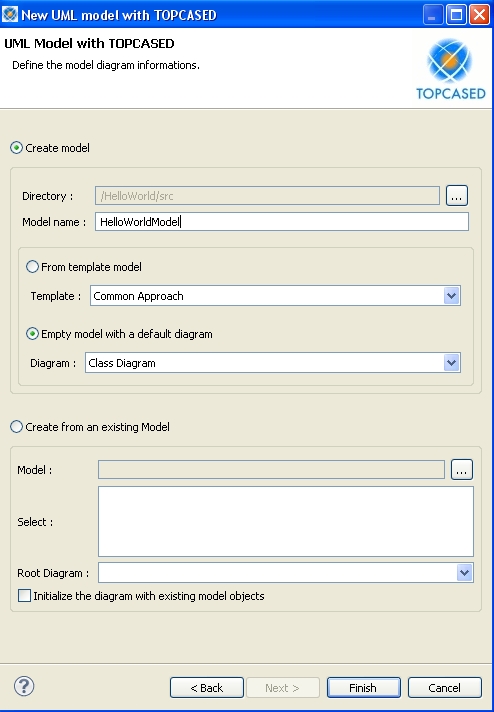This screenshot has height=712, width=494.
Task: Click into the Model name text field
Action: pos(282,222)
